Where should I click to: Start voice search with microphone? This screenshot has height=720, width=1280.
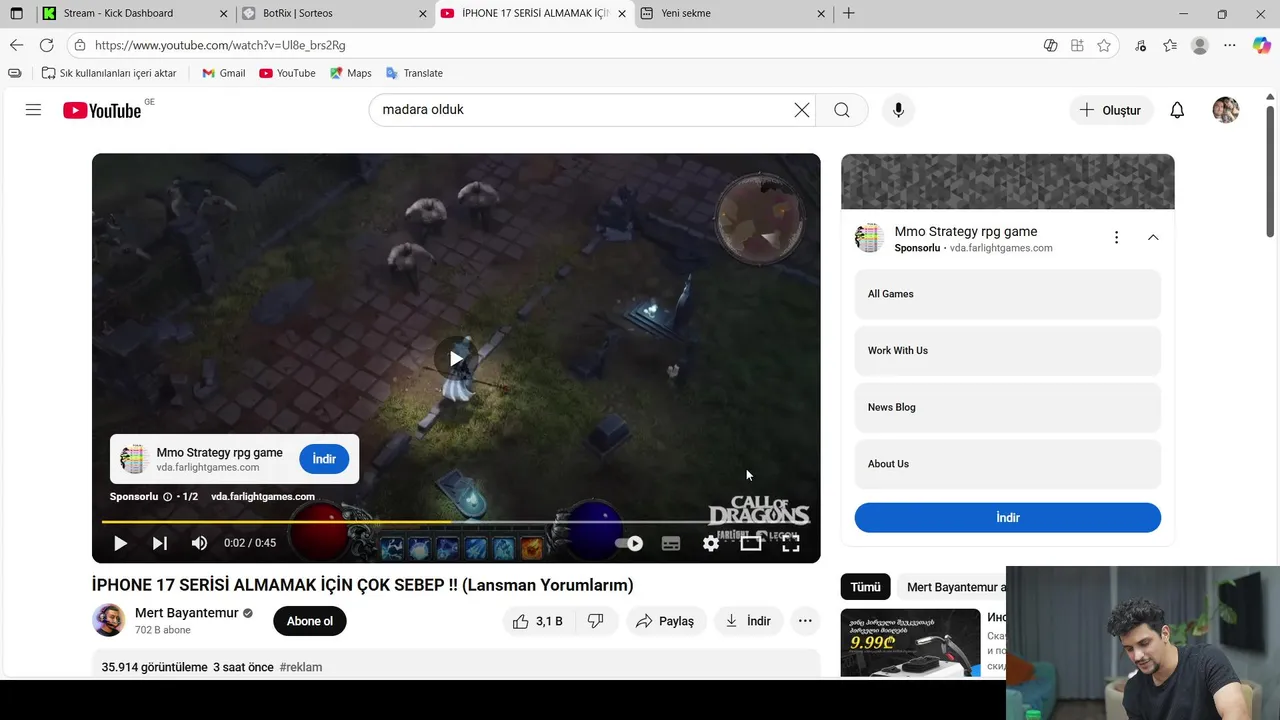click(898, 110)
